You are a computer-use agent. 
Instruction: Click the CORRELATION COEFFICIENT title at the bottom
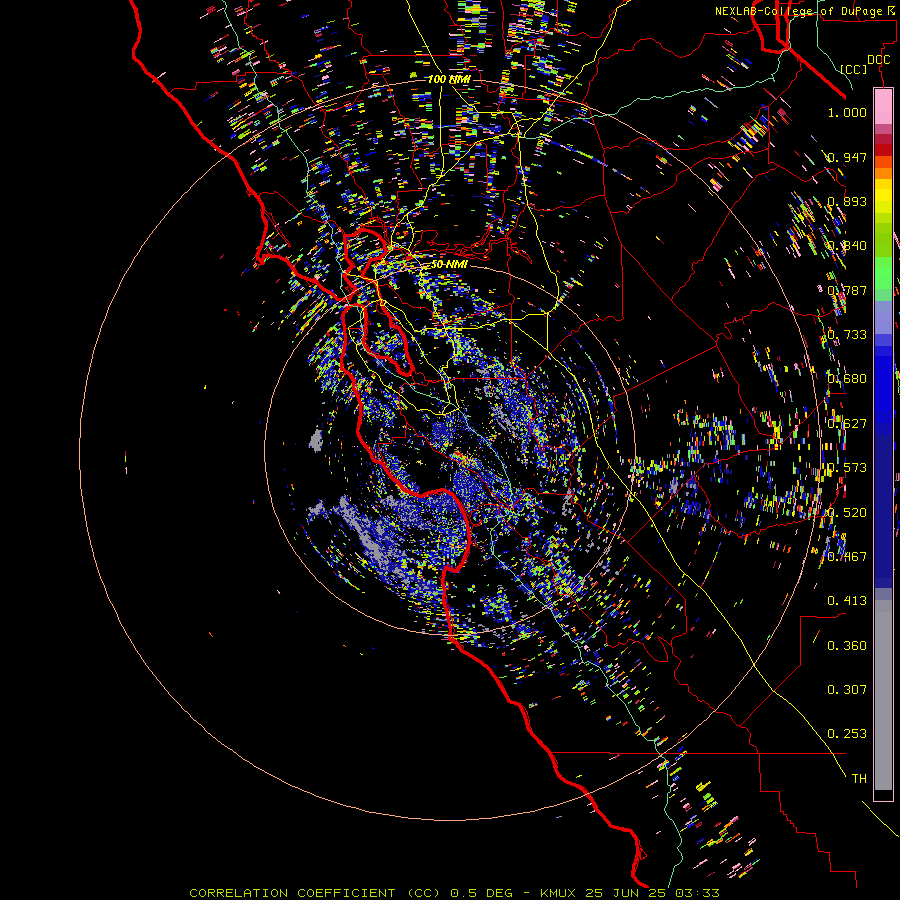click(292, 893)
